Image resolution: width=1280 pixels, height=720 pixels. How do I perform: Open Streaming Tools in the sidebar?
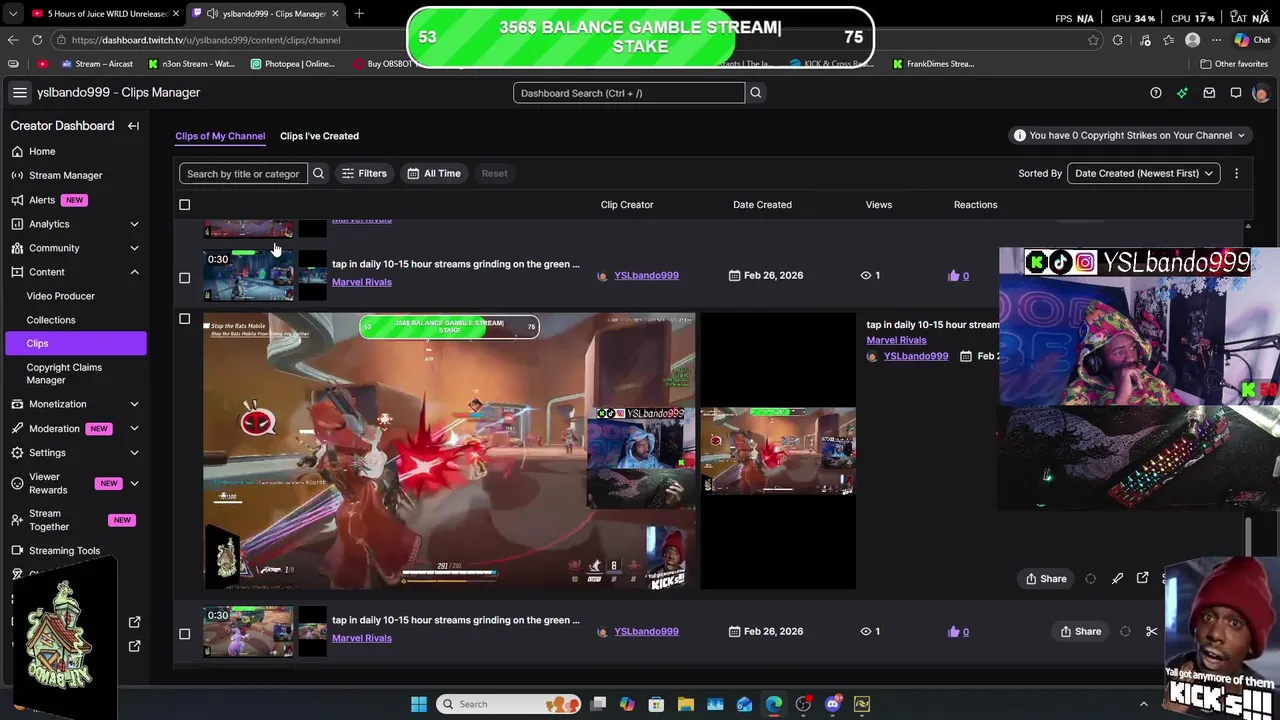coord(64,550)
